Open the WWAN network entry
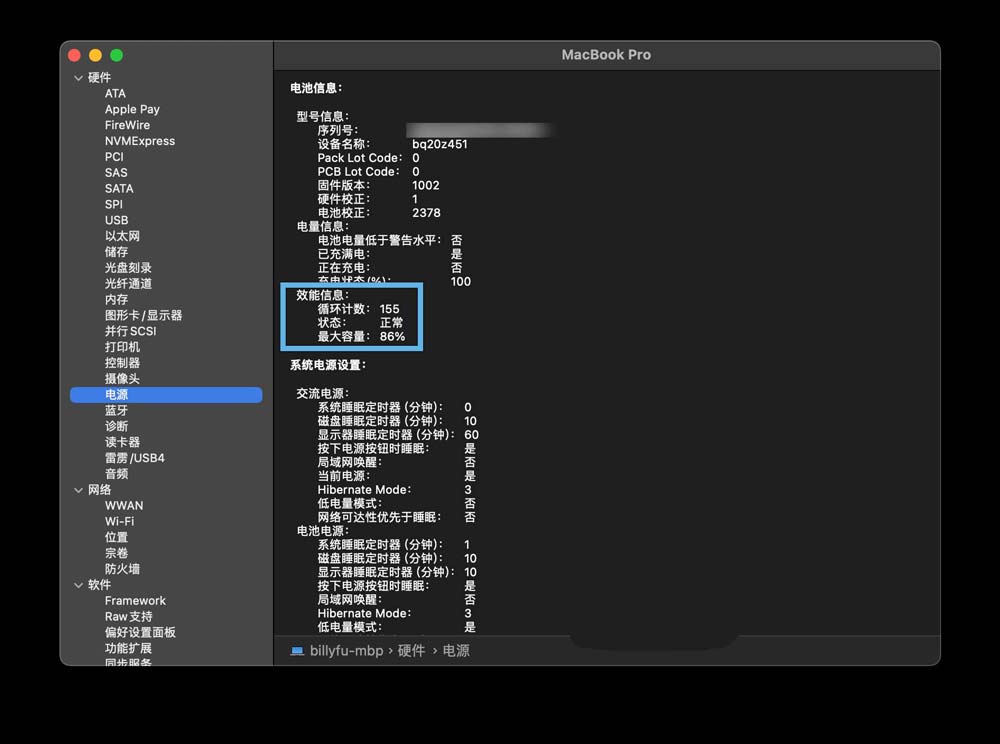 coord(124,506)
